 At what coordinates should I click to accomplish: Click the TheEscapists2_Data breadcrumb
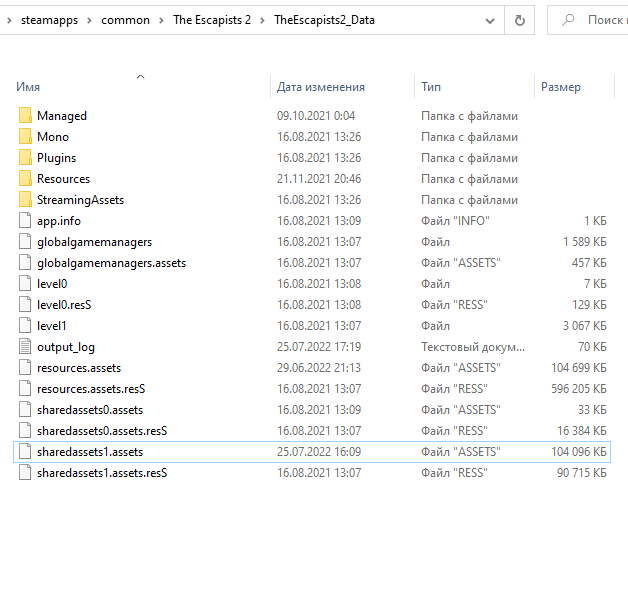[324, 20]
